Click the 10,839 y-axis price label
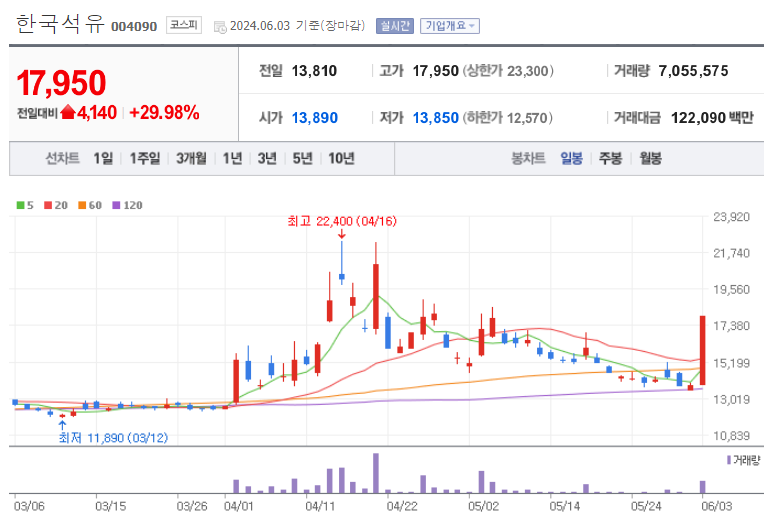 pos(731,436)
